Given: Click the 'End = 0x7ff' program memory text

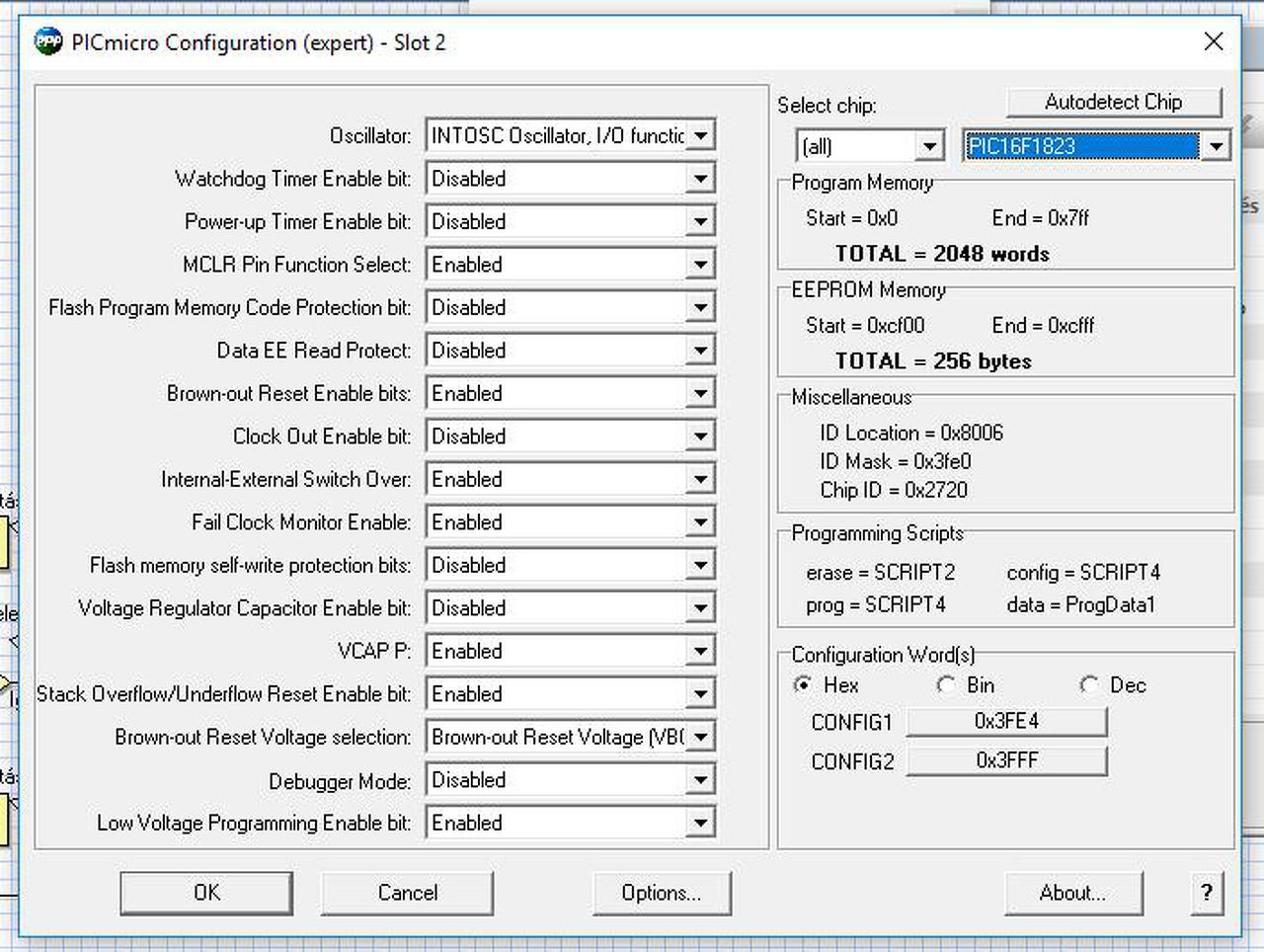Looking at the screenshot, I should [x=1041, y=217].
